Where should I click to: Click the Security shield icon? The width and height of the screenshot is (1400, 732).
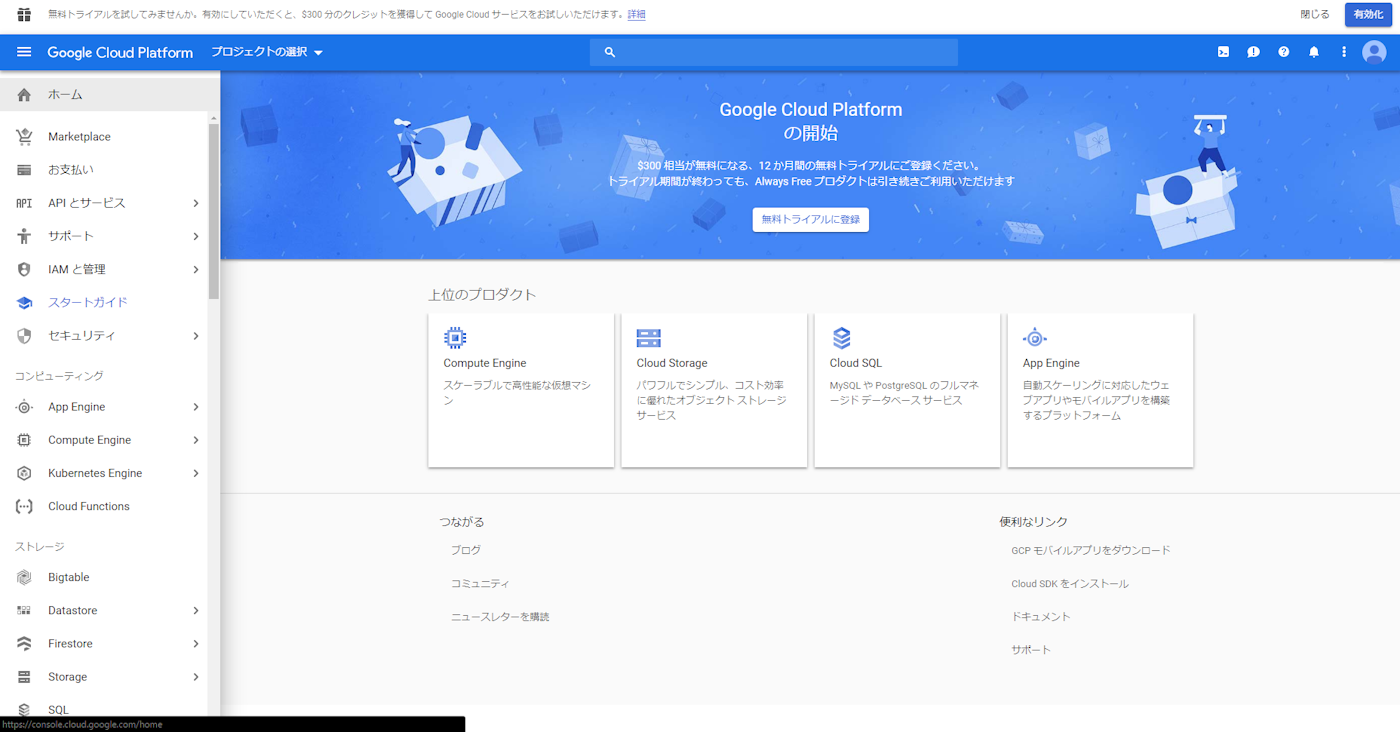click(x=24, y=336)
